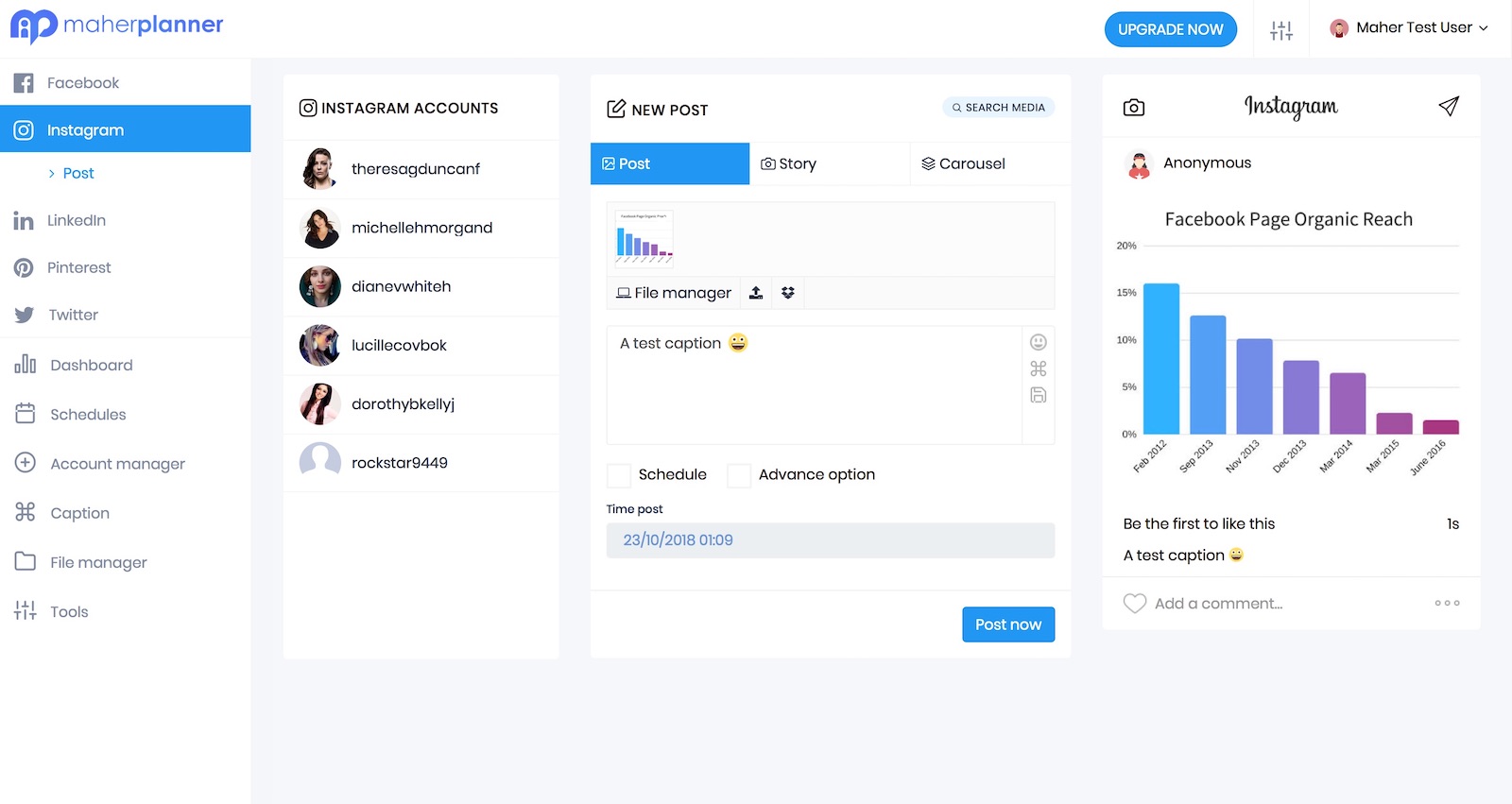The image size is (1512, 804).
Task: Switch to the Carousel tab
Action: tap(990, 163)
